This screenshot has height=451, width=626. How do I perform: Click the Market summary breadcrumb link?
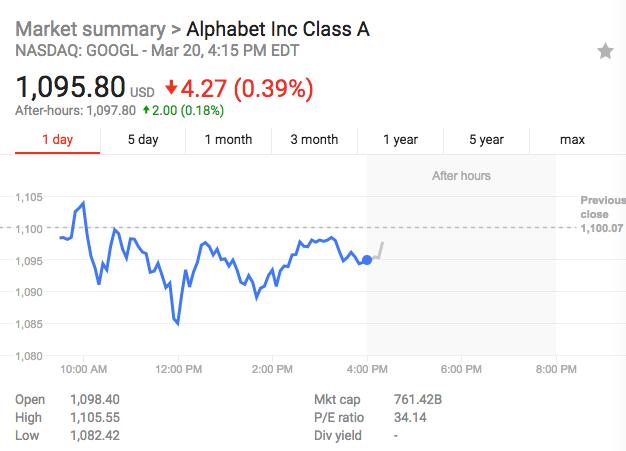[90, 30]
